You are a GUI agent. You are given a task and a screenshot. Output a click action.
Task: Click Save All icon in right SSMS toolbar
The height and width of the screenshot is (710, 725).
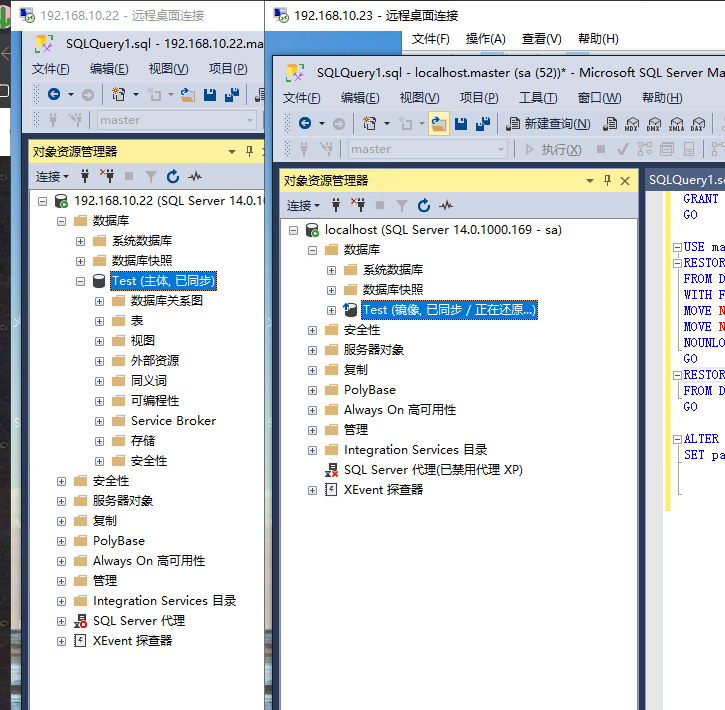[x=483, y=124]
